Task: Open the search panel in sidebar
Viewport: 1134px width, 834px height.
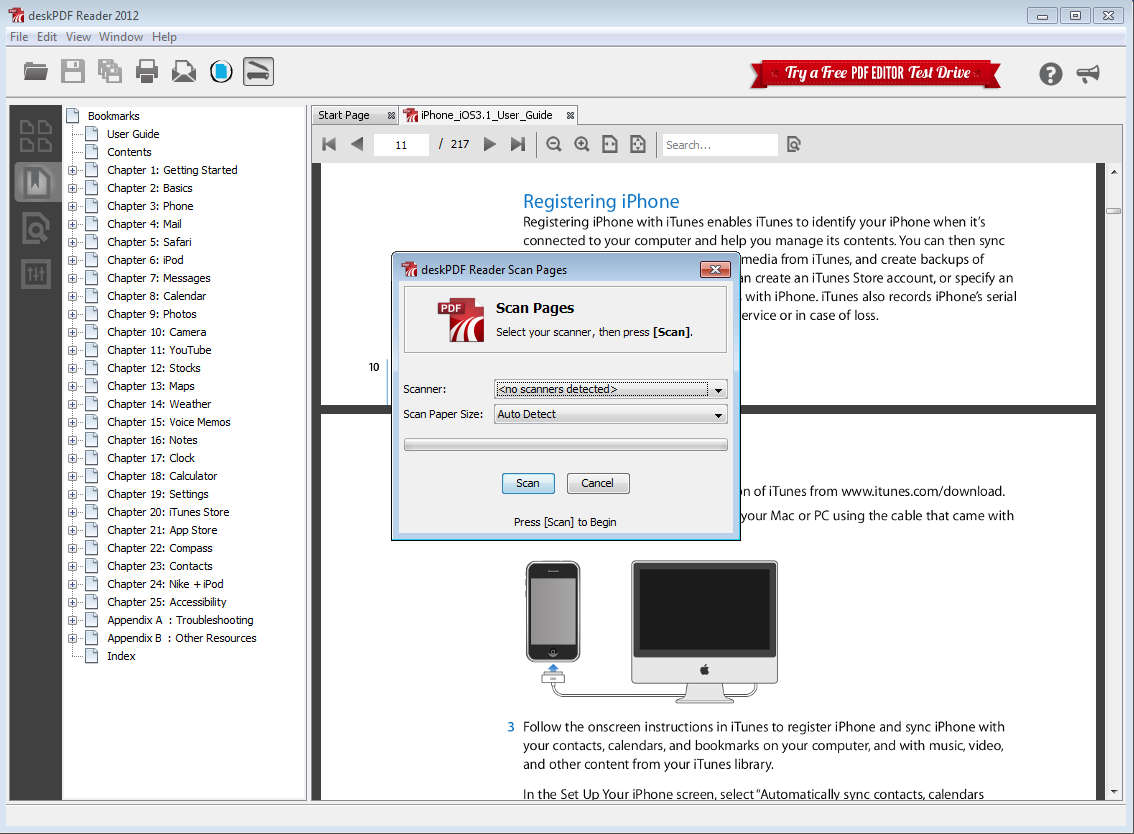Action: point(36,228)
